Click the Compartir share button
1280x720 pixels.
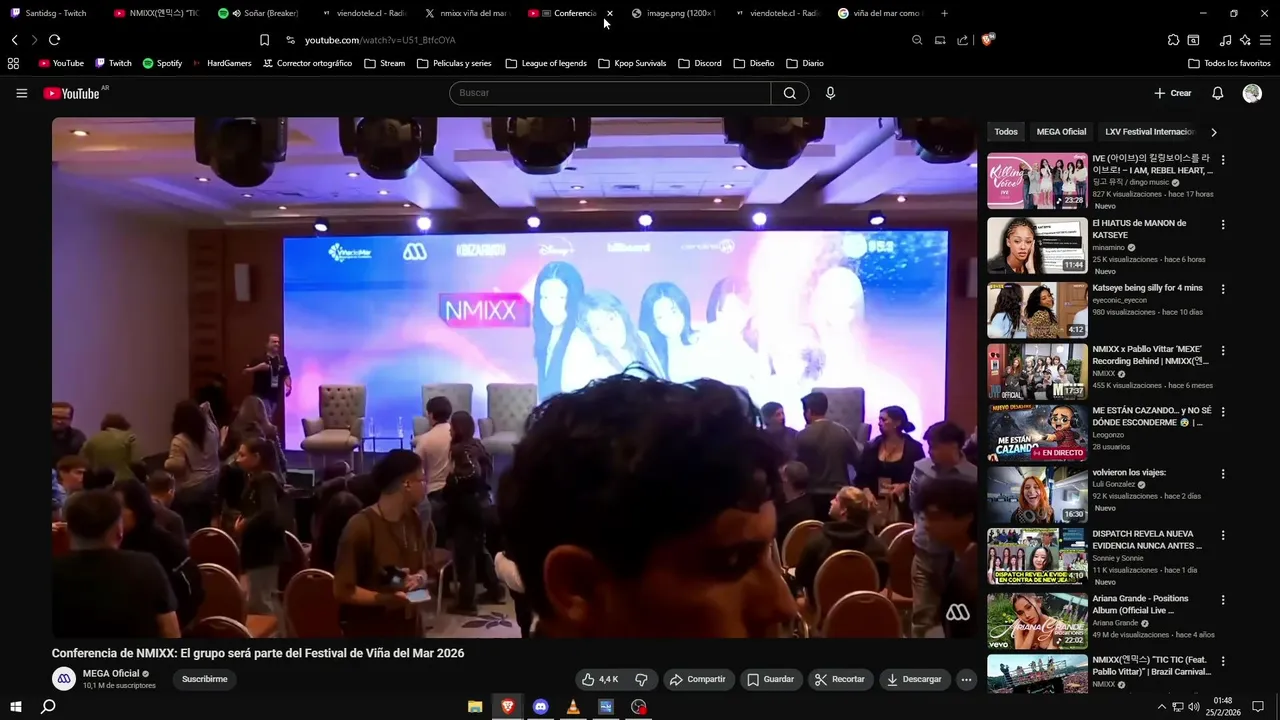(698, 679)
